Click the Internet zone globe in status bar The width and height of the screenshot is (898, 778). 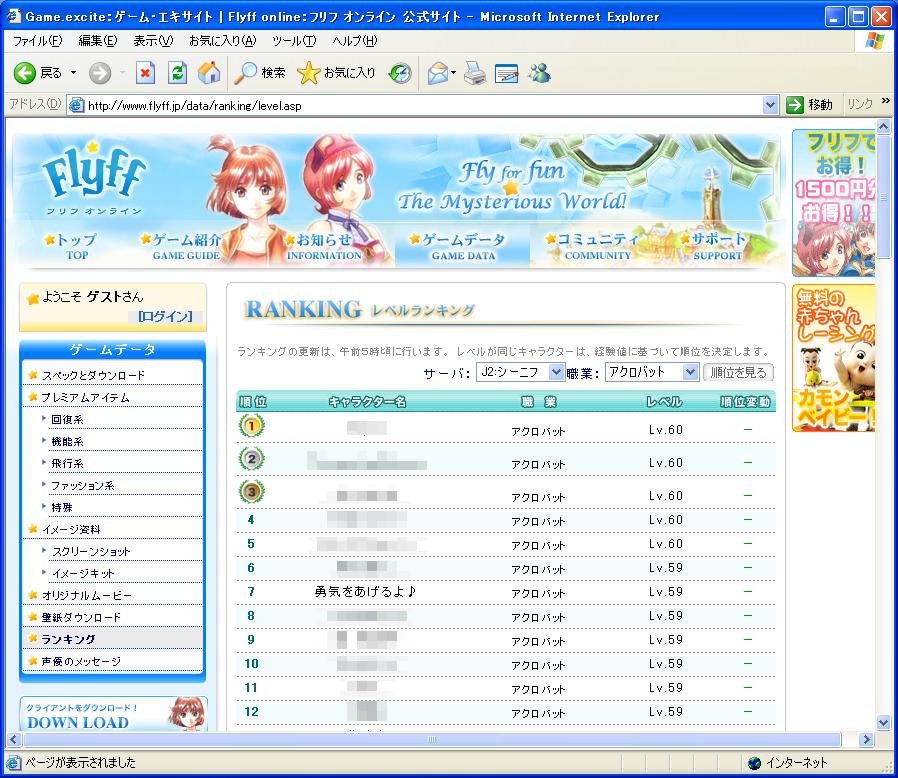tap(755, 763)
